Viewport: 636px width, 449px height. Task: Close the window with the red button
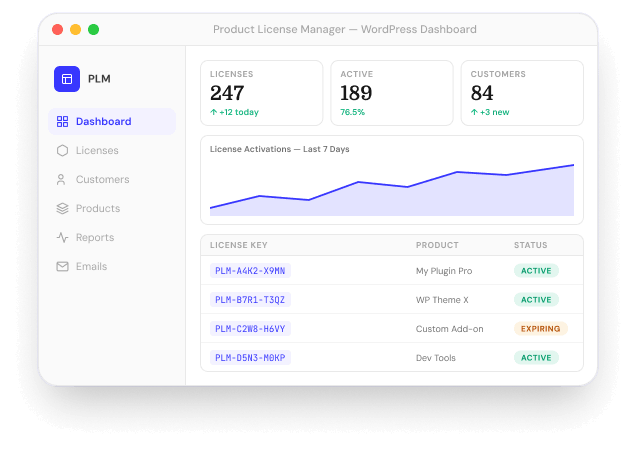tap(58, 30)
